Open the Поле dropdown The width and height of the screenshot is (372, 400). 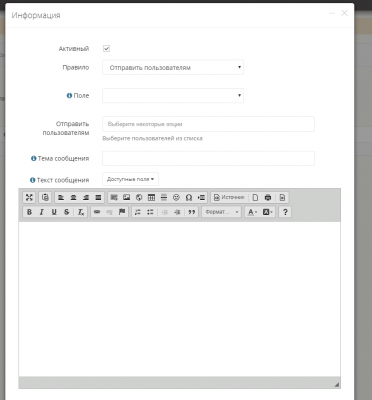(173, 96)
